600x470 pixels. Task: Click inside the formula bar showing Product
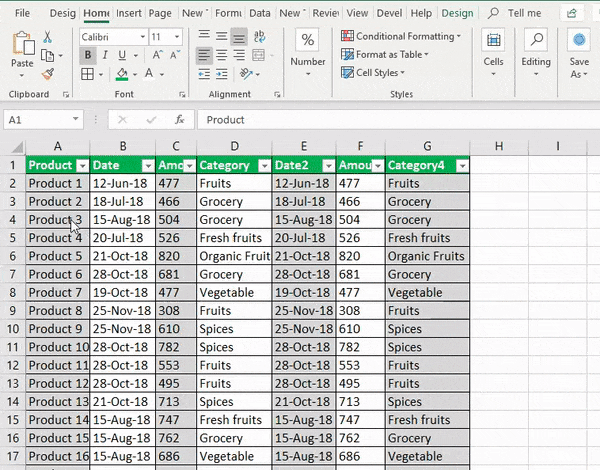(x=398, y=120)
